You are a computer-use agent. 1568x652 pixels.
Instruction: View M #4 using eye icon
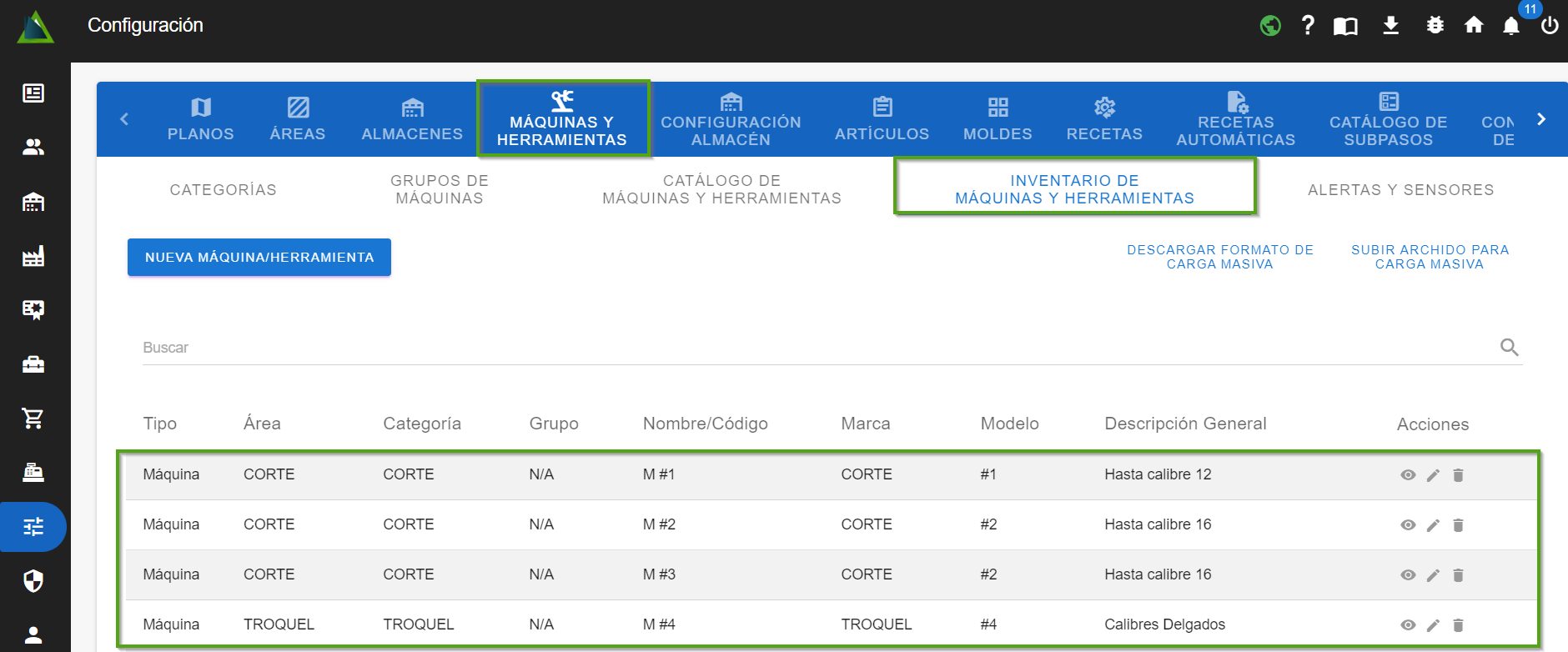click(x=1408, y=625)
